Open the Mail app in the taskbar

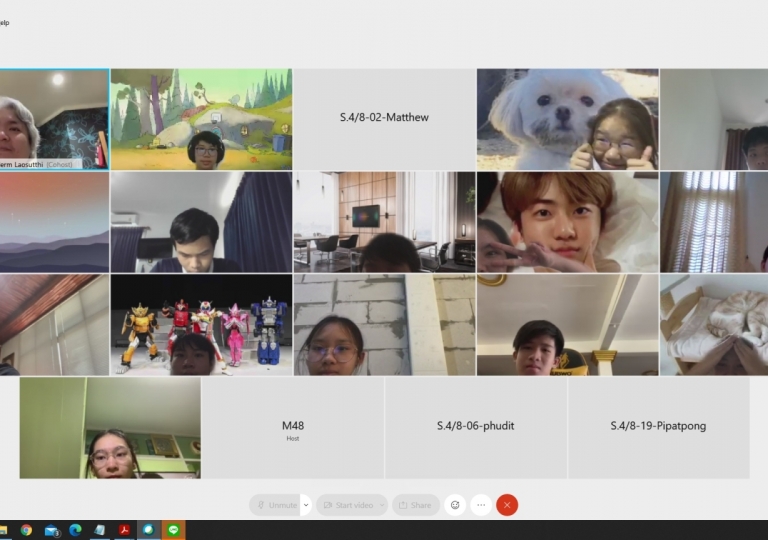click(x=51, y=530)
